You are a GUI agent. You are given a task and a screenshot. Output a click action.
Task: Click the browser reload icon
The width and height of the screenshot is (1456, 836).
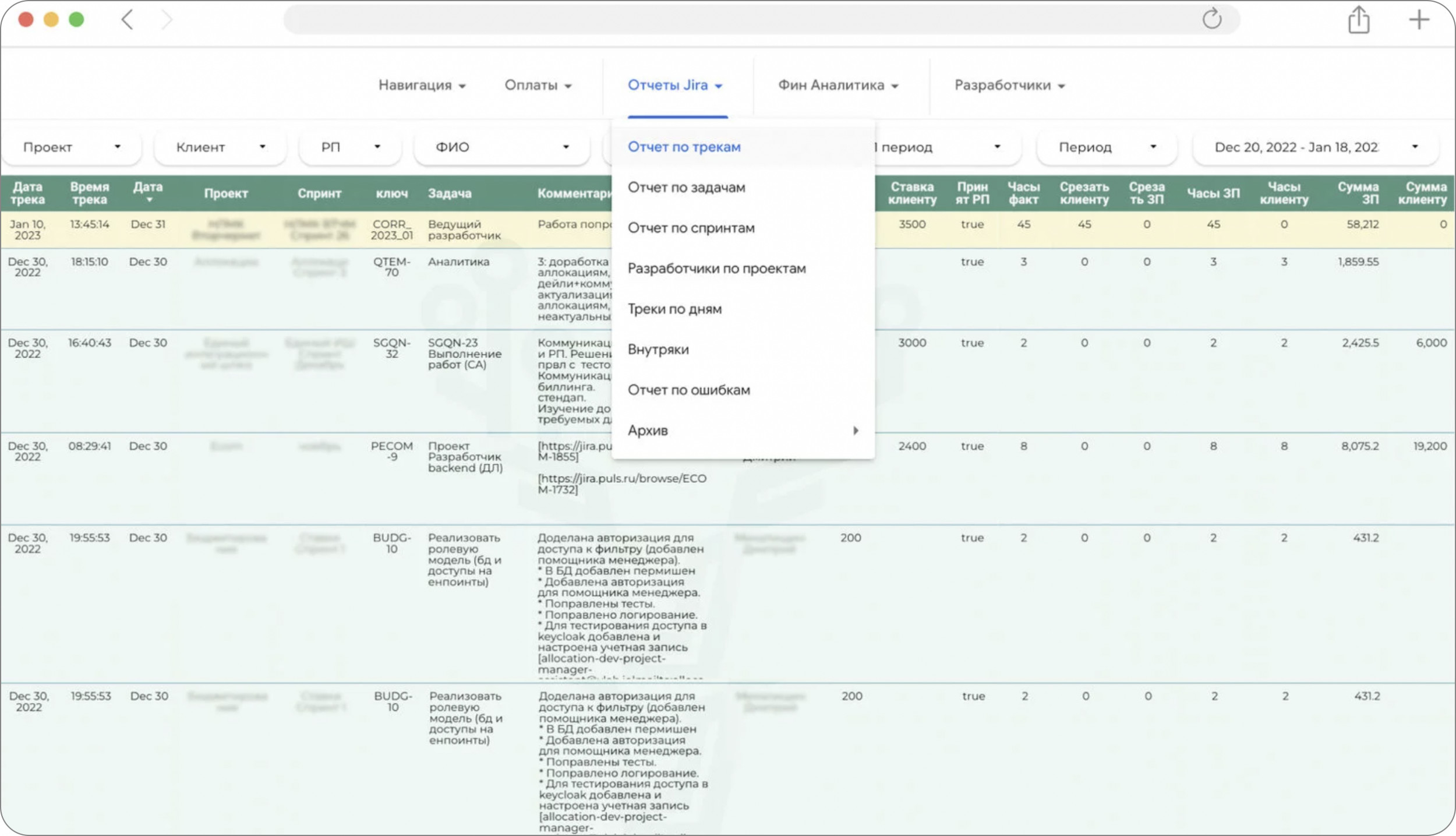click(x=1211, y=19)
